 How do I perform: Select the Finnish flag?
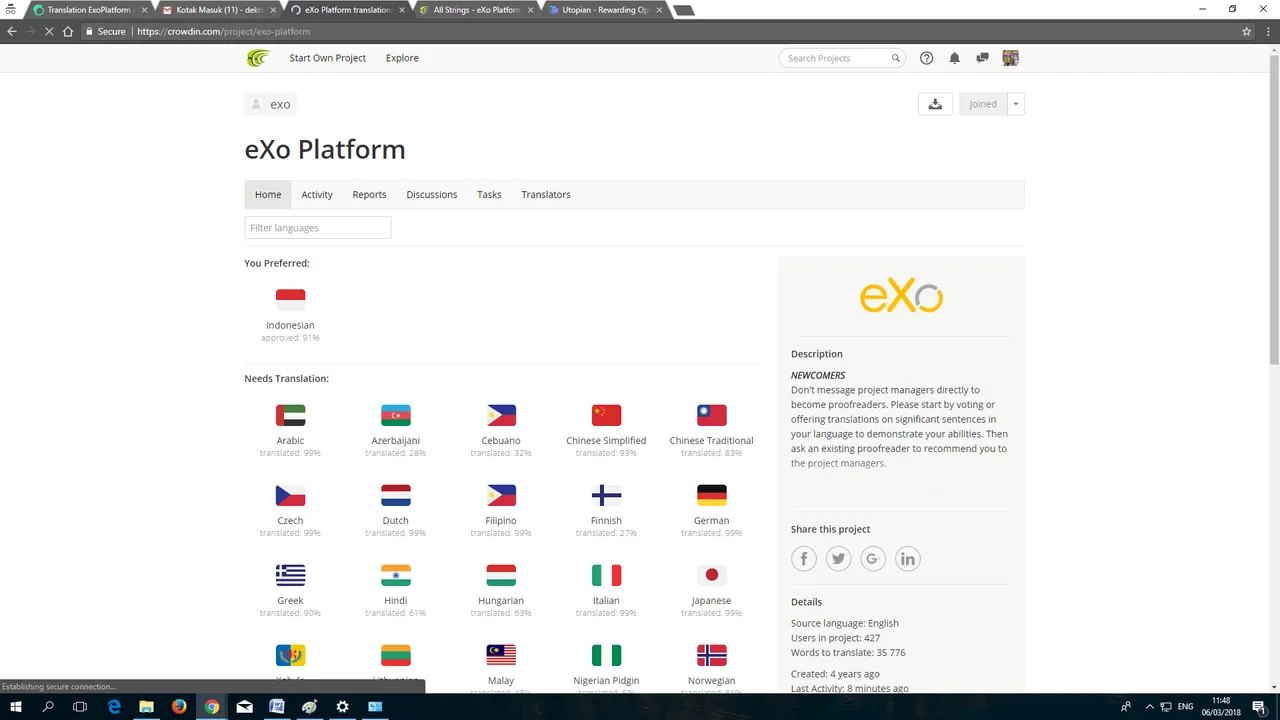pyautogui.click(x=606, y=495)
